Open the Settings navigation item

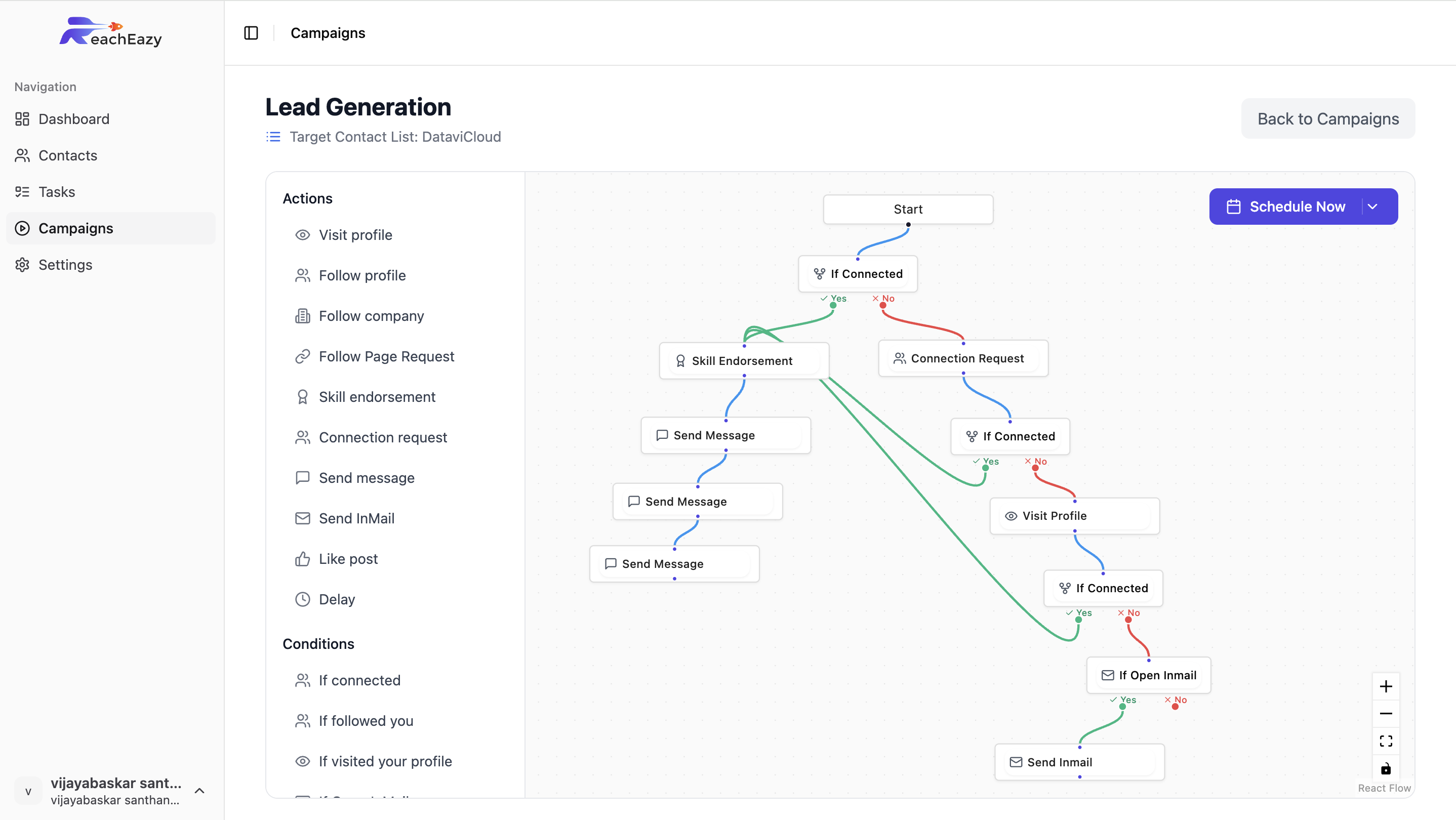point(65,265)
